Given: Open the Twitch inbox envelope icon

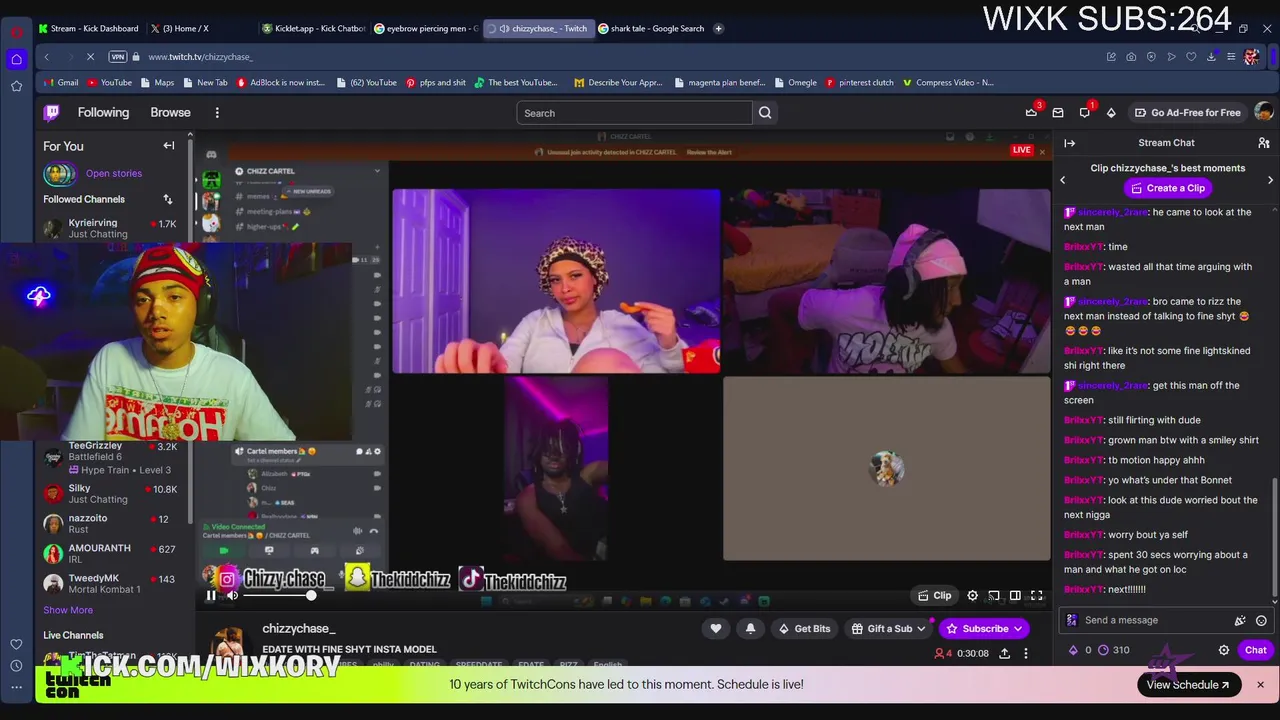Looking at the screenshot, I should 1058,113.
